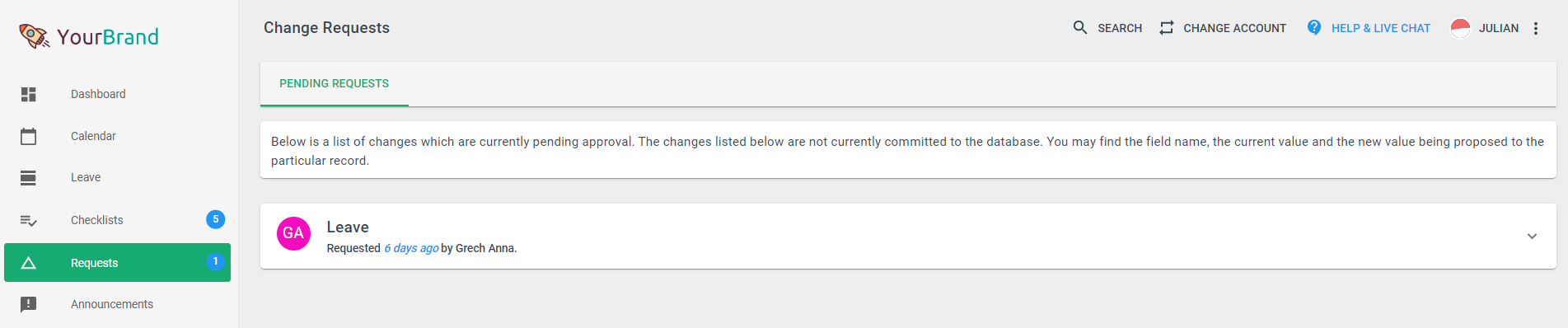Click the search magnifier icon
The width and height of the screenshot is (1568, 328).
point(1080,28)
